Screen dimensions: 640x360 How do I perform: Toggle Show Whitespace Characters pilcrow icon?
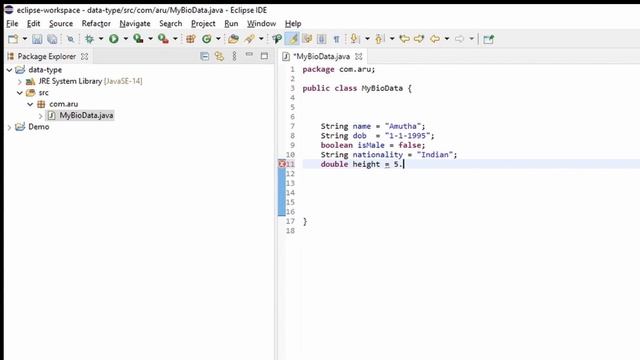coord(336,39)
